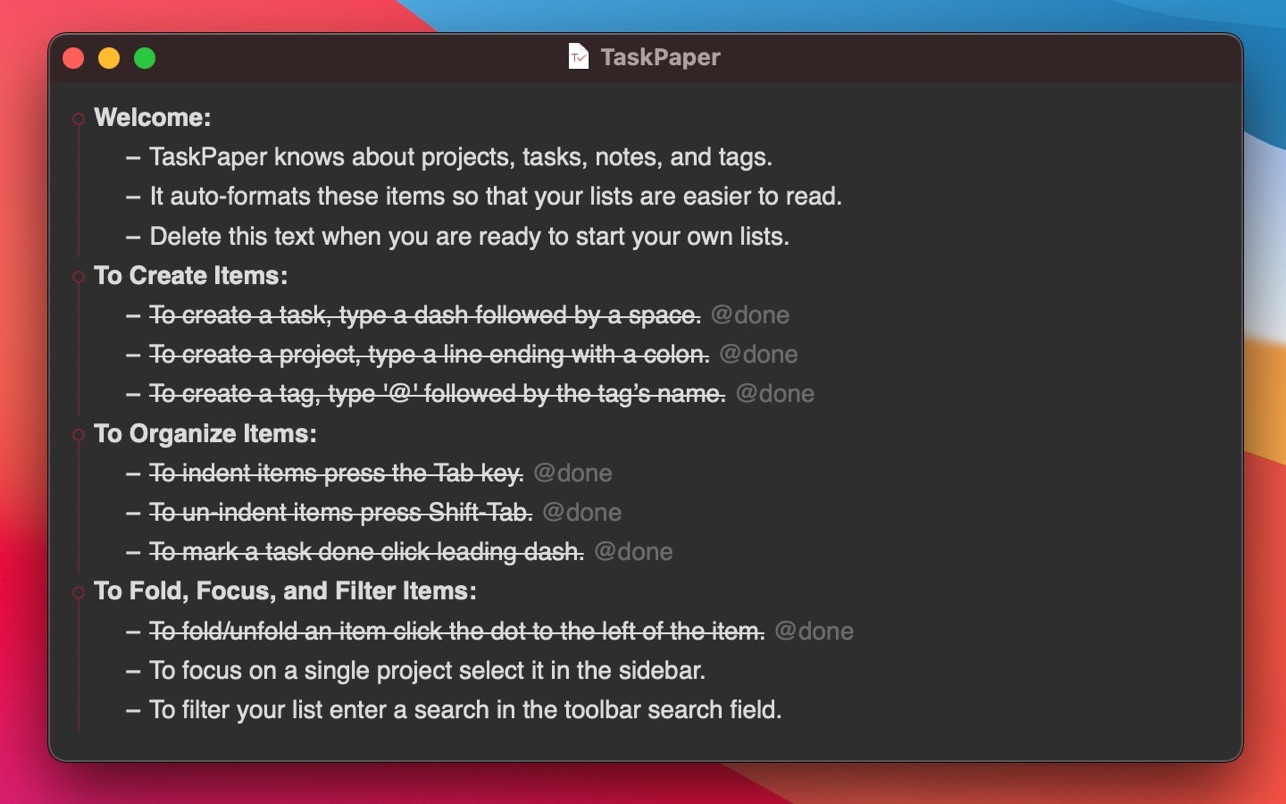This screenshot has height=804, width=1286.
Task: Click the @done tag after 'To indent items'
Action: click(573, 473)
